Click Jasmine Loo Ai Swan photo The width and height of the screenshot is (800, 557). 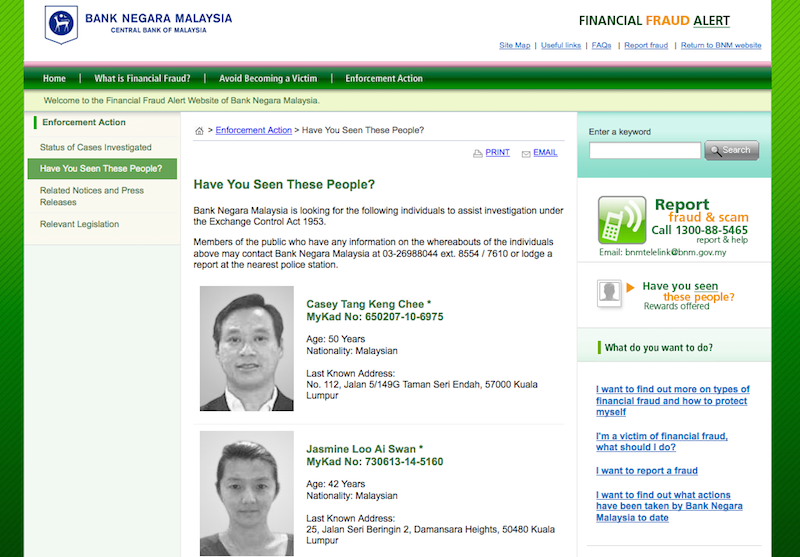click(246, 493)
